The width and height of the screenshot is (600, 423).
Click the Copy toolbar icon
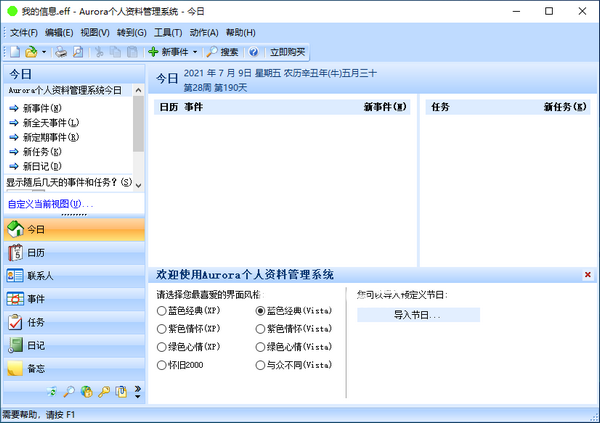[115, 52]
